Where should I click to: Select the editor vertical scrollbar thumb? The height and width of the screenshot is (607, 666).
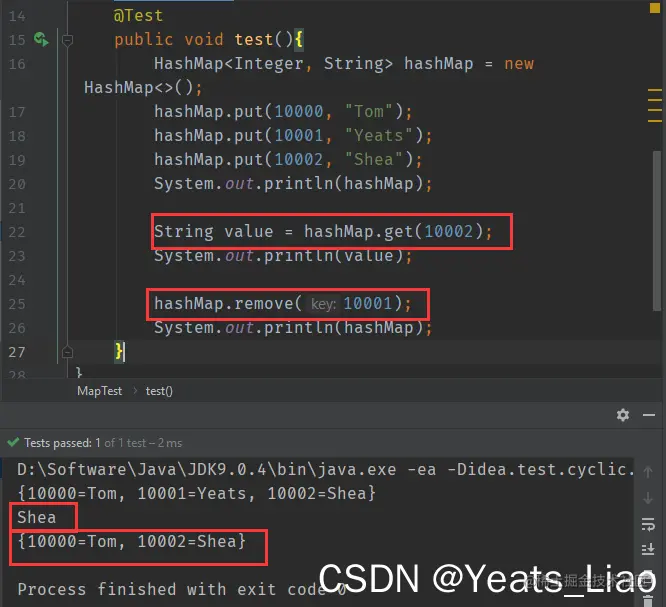coord(657,231)
